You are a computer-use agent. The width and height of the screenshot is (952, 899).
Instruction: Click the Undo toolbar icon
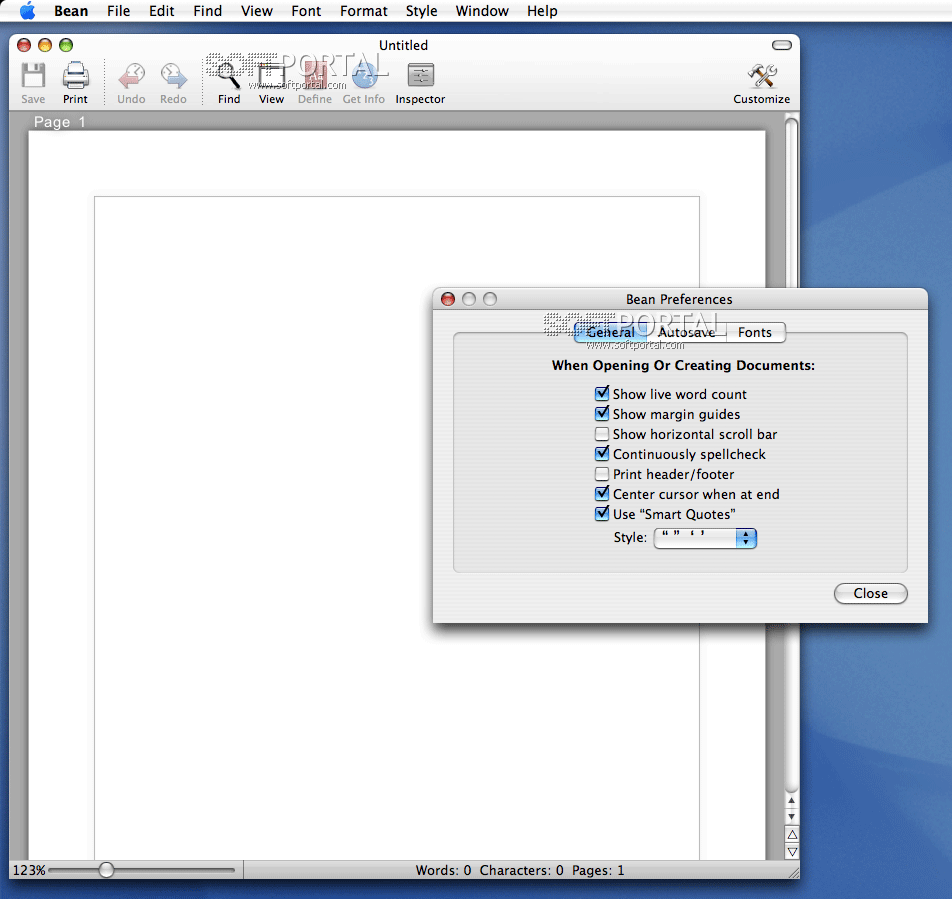131,76
